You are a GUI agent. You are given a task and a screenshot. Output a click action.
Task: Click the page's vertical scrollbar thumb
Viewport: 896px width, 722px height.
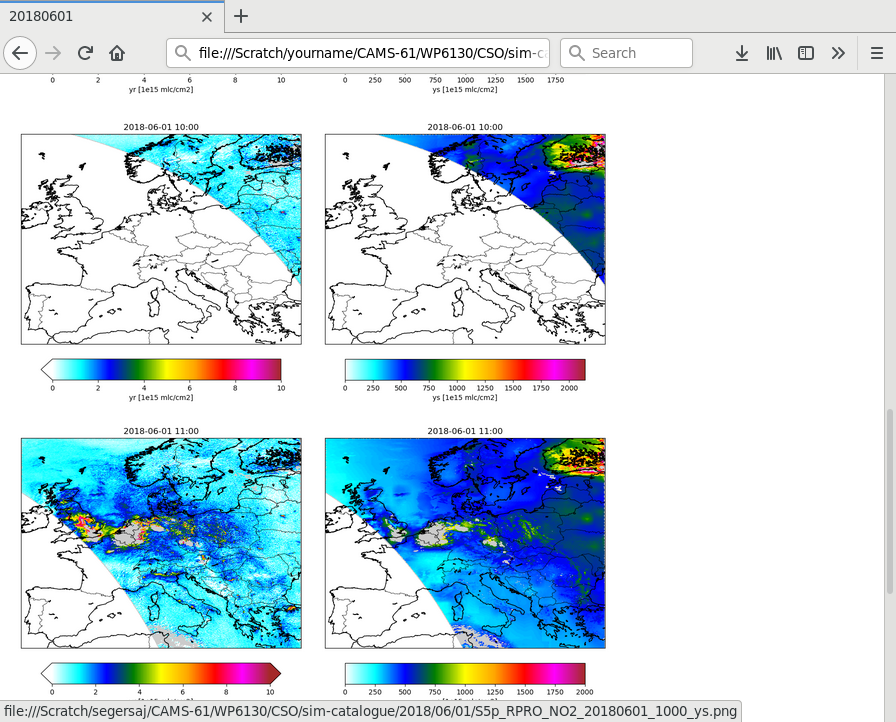tap(890, 502)
